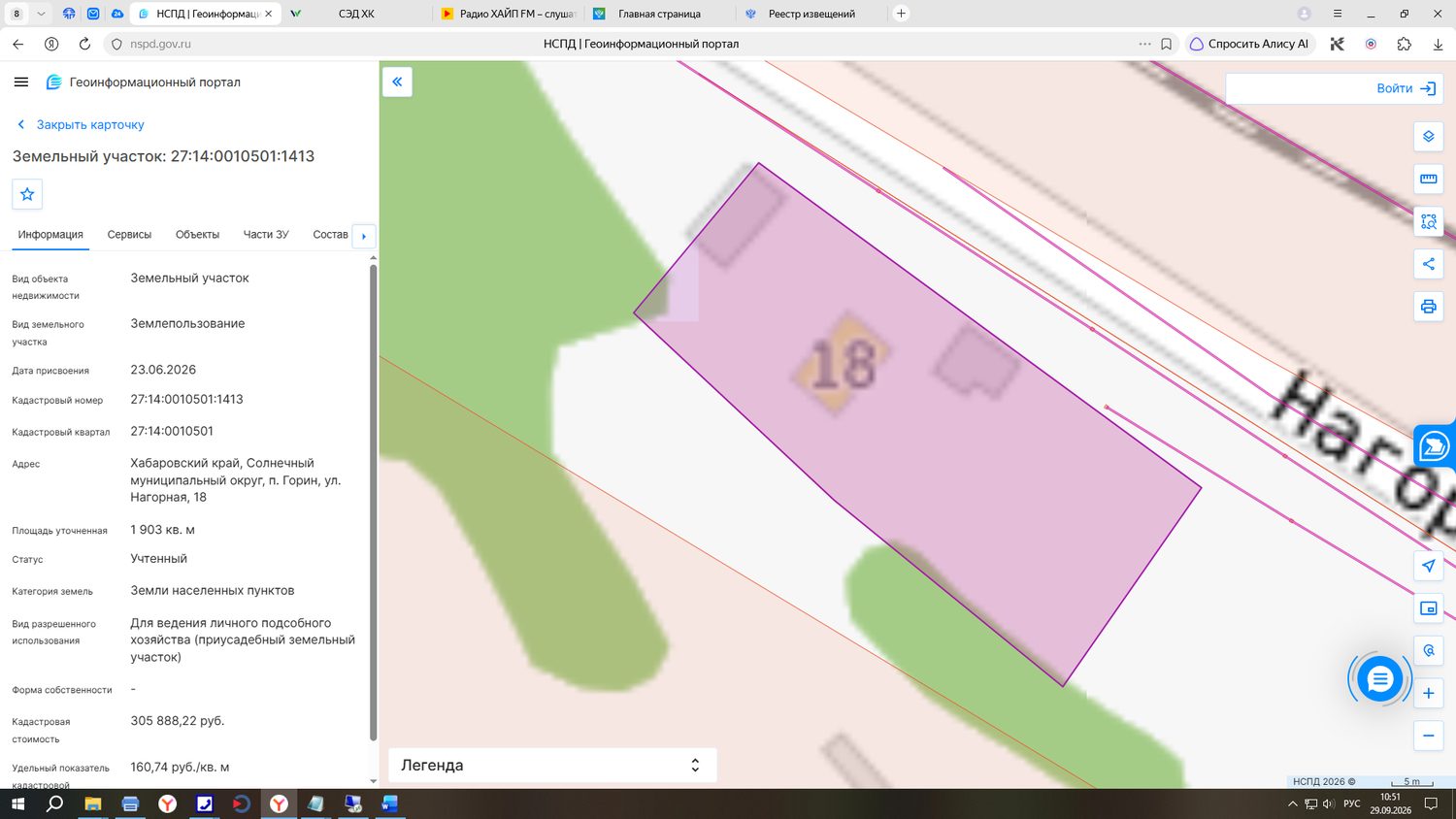Activate the area search selection tool
The image size is (1456, 819).
[1428, 221]
